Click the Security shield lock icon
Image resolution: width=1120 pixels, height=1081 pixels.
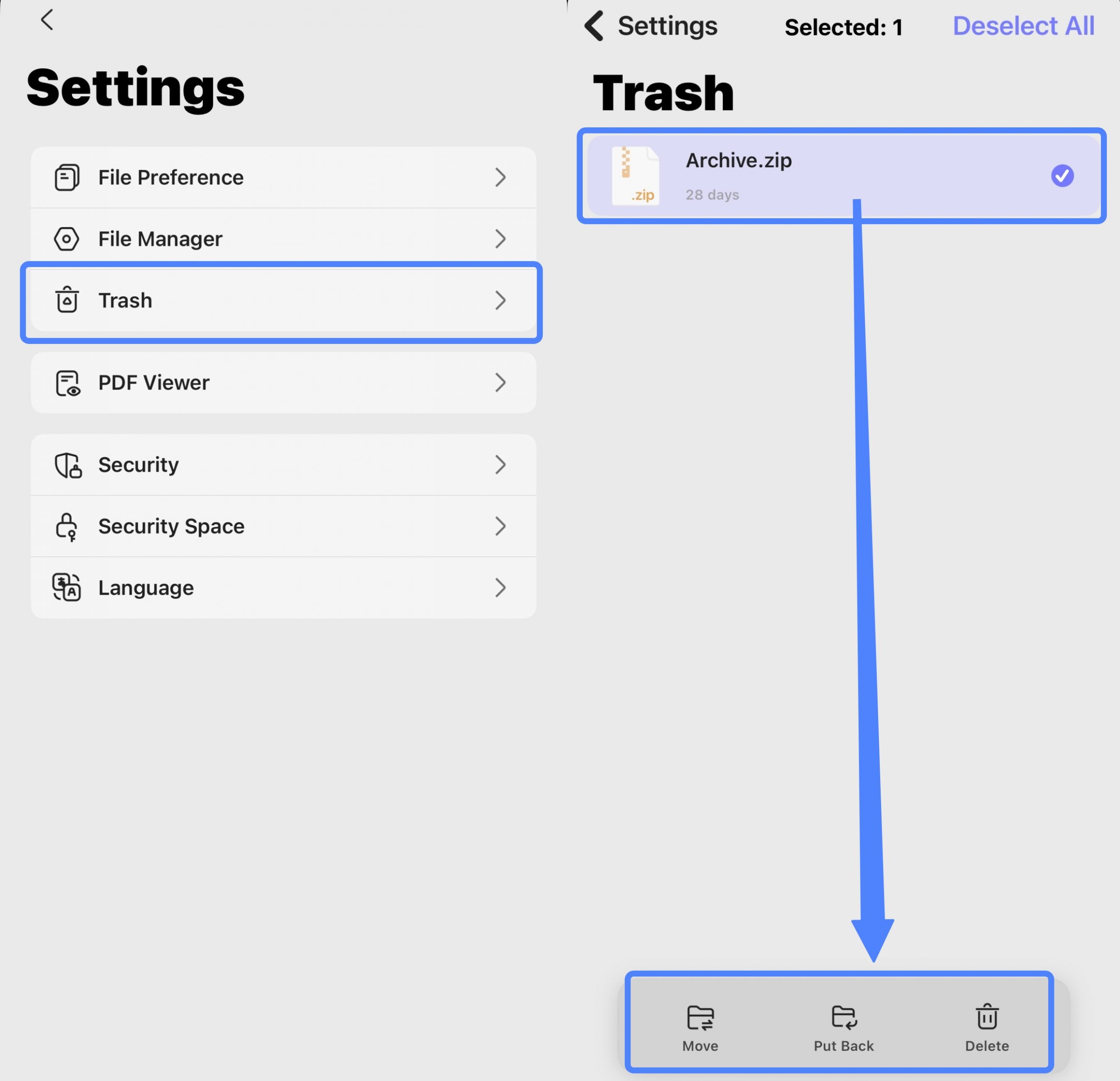pyautogui.click(x=68, y=465)
